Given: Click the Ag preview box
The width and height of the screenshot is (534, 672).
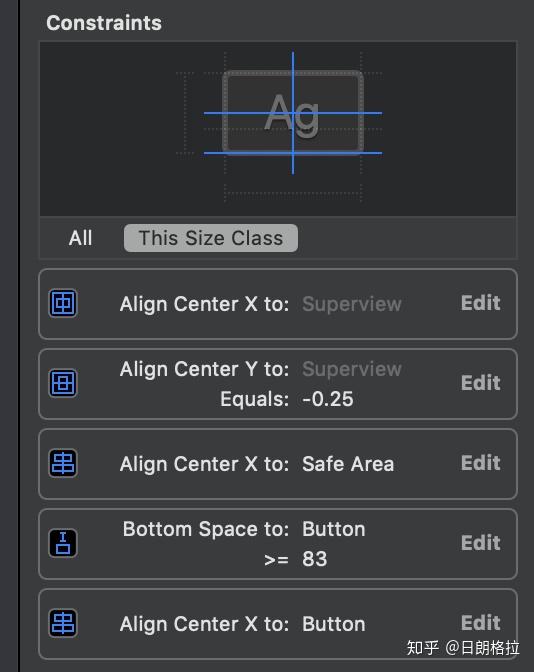Looking at the screenshot, I should (x=293, y=111).
